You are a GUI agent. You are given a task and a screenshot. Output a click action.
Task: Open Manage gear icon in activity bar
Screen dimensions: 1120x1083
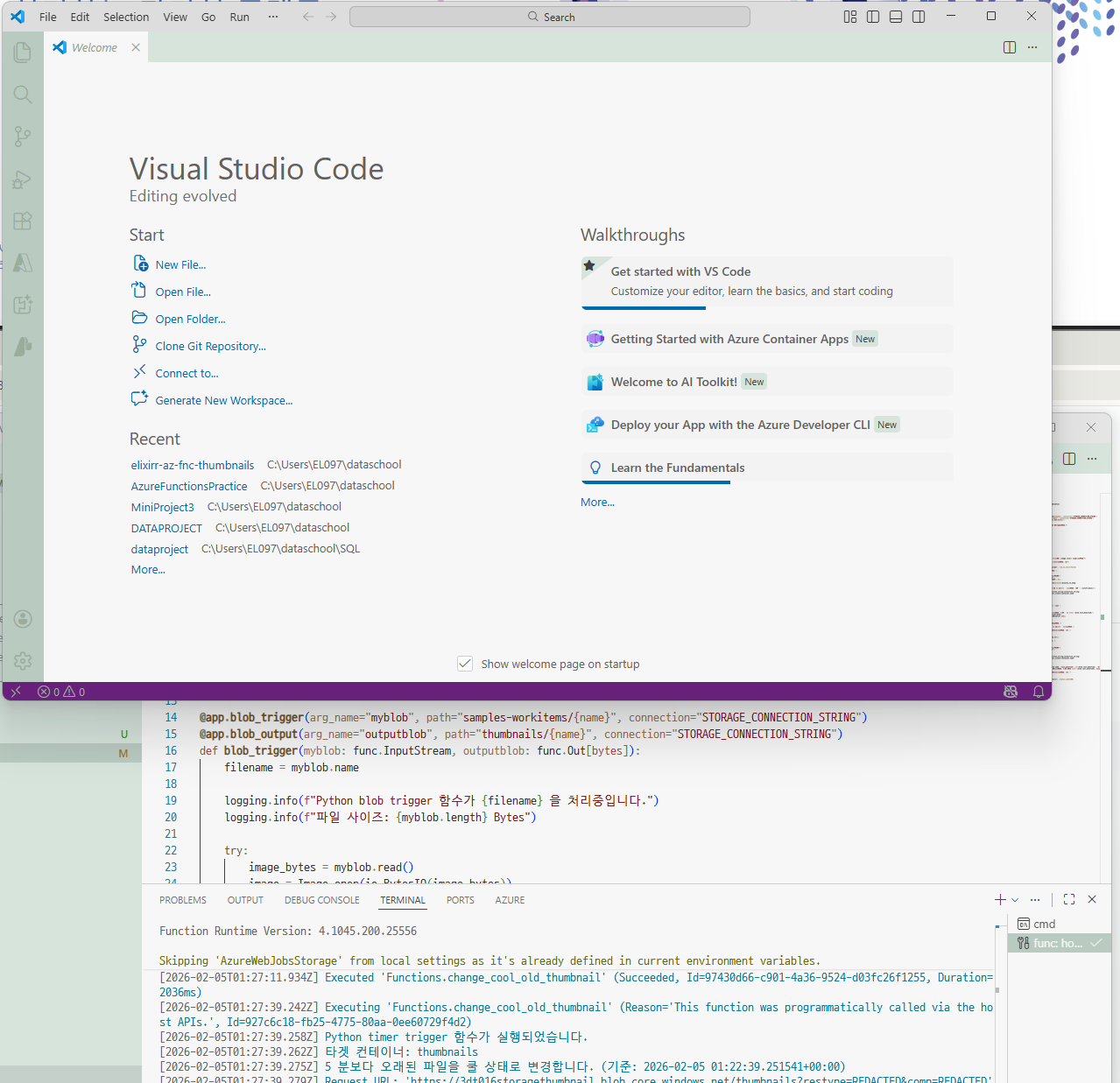pos(23,661)
